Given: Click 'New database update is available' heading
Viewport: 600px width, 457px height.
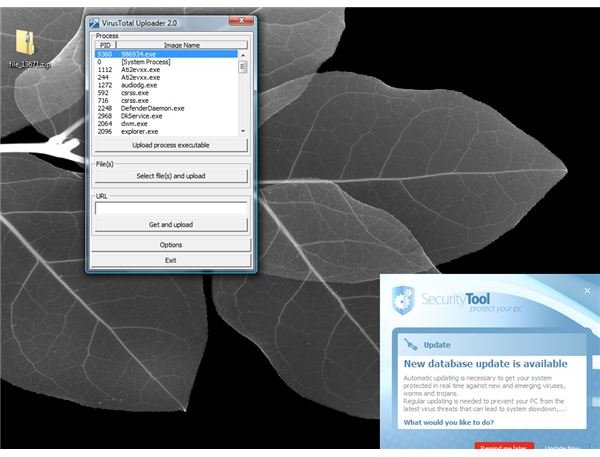Looking at the screenshot, I should 486,364.
